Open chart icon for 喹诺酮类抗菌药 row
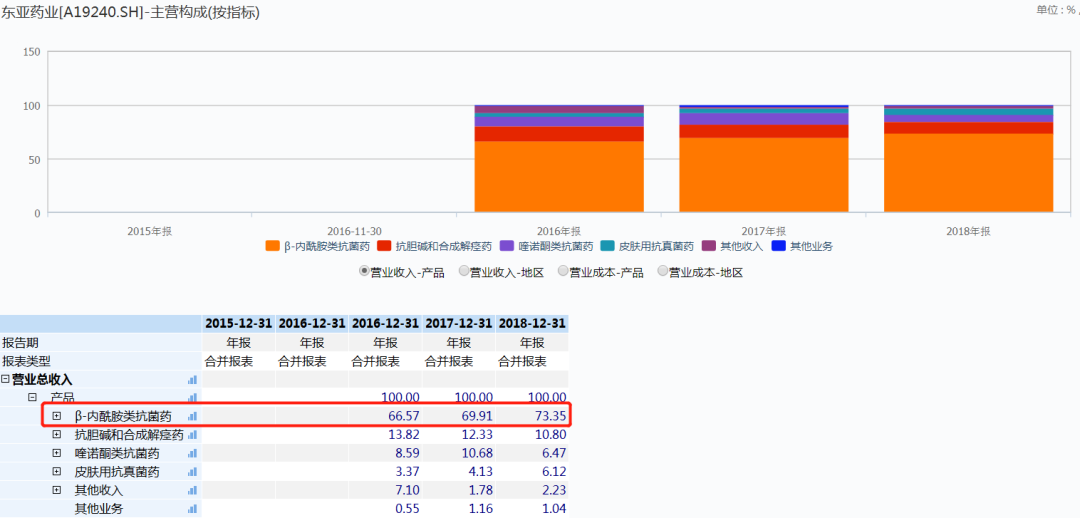 [192, 453]
